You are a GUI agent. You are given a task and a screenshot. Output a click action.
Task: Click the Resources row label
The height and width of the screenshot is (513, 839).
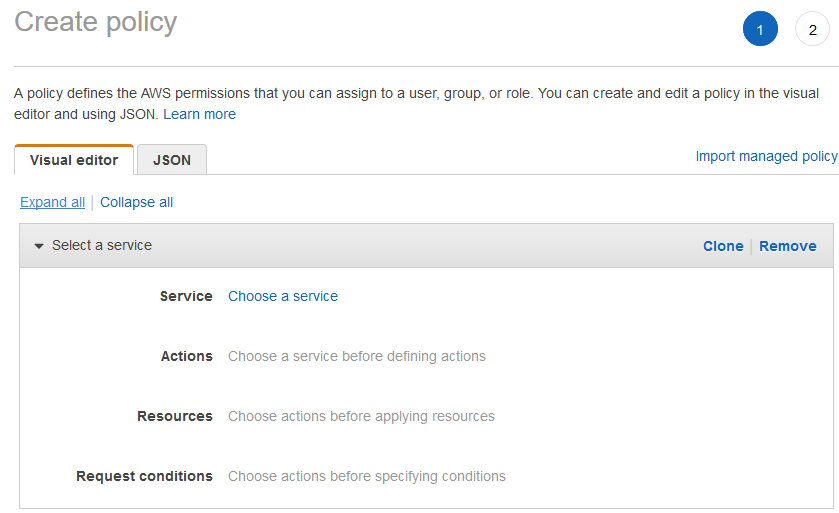pos(175,416)
